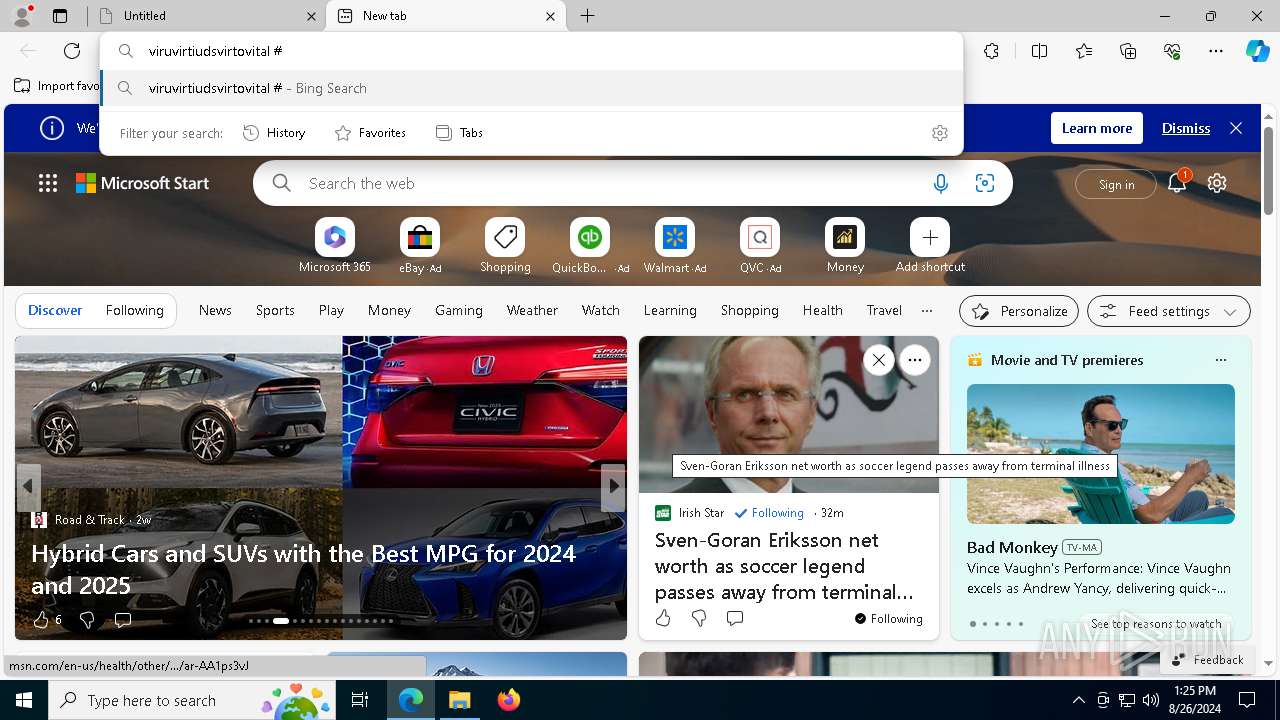Viewport: 1280px width, 720px height.
Task: Open visual search camera icon
Action: pyautogui.click(x=985, y=183)
